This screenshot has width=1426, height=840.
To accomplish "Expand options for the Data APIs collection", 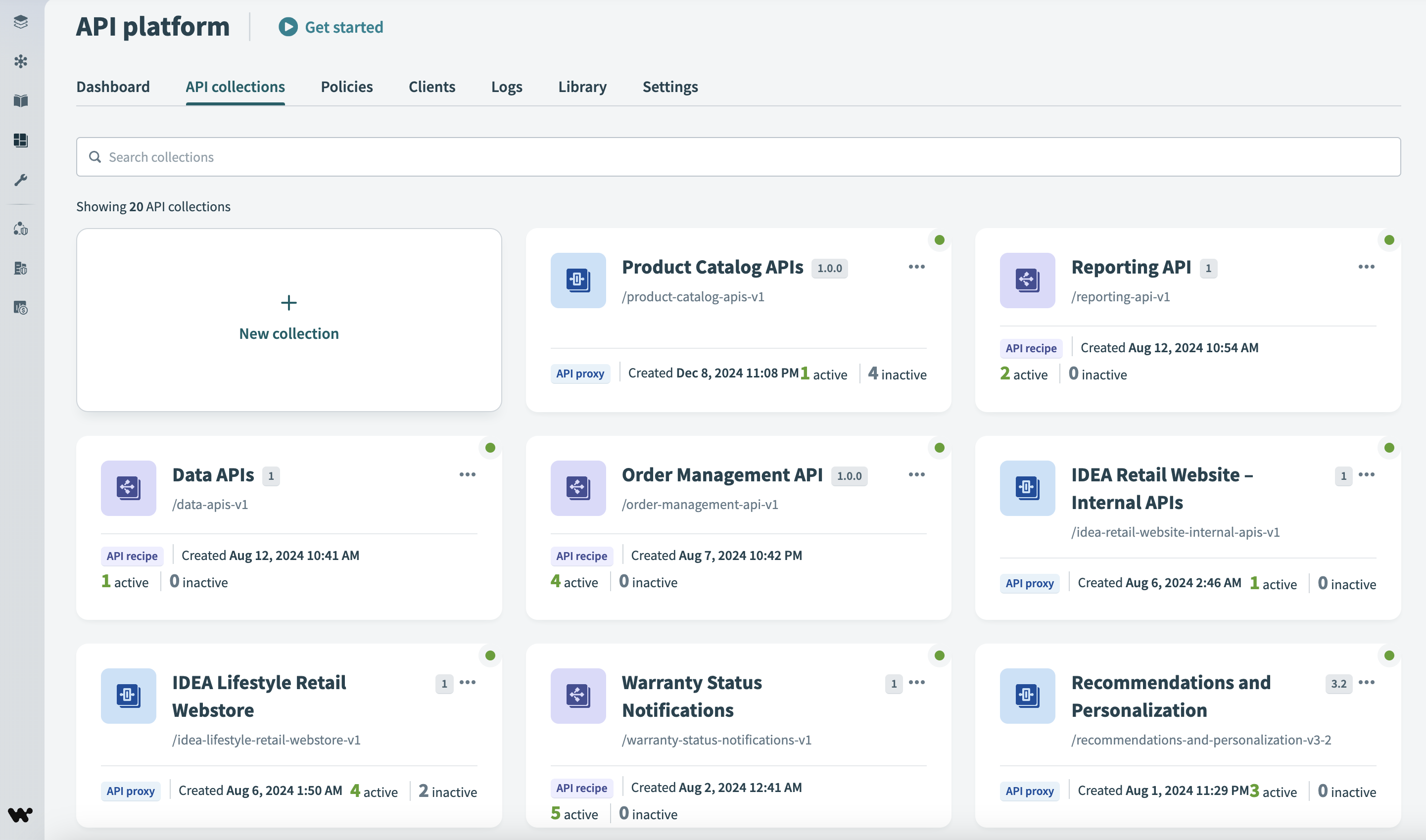I will pyautogui.click(x=468, y=474).
